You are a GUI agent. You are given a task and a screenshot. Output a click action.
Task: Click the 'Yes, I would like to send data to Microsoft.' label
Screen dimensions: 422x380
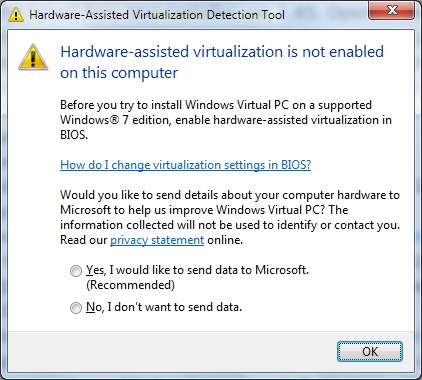pyautogui.click(x=197, y=270)
